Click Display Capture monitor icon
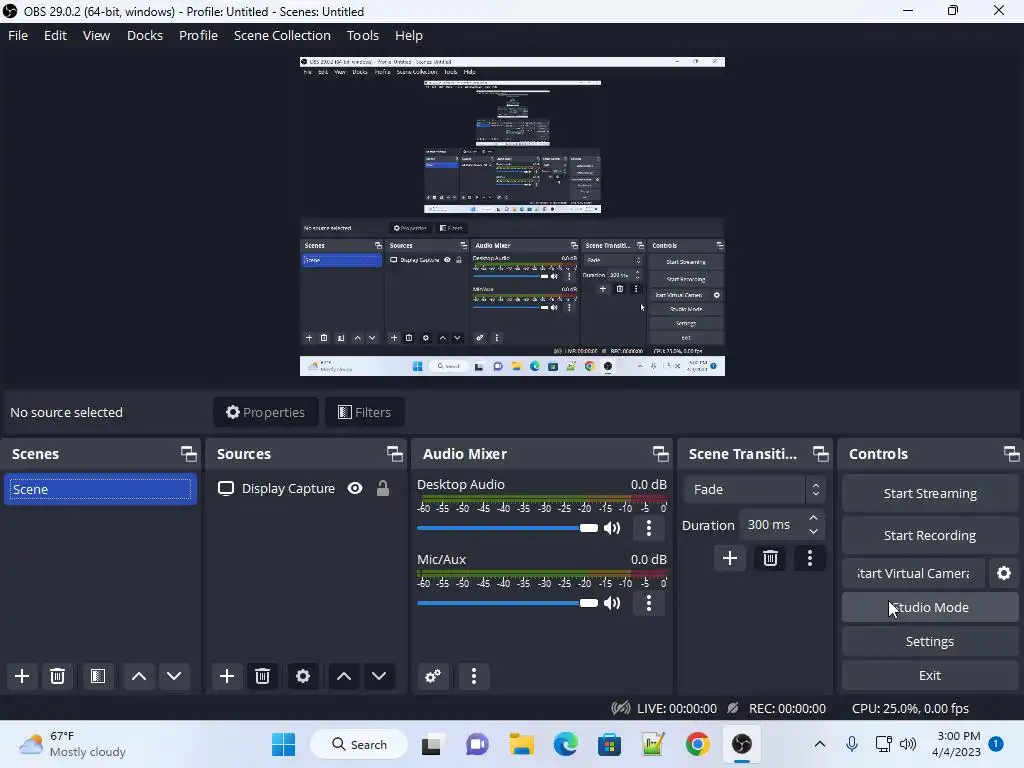Image resolution: width=1024 pixels, height=768 pixels. pyautogui.click(x=226, y=488)
